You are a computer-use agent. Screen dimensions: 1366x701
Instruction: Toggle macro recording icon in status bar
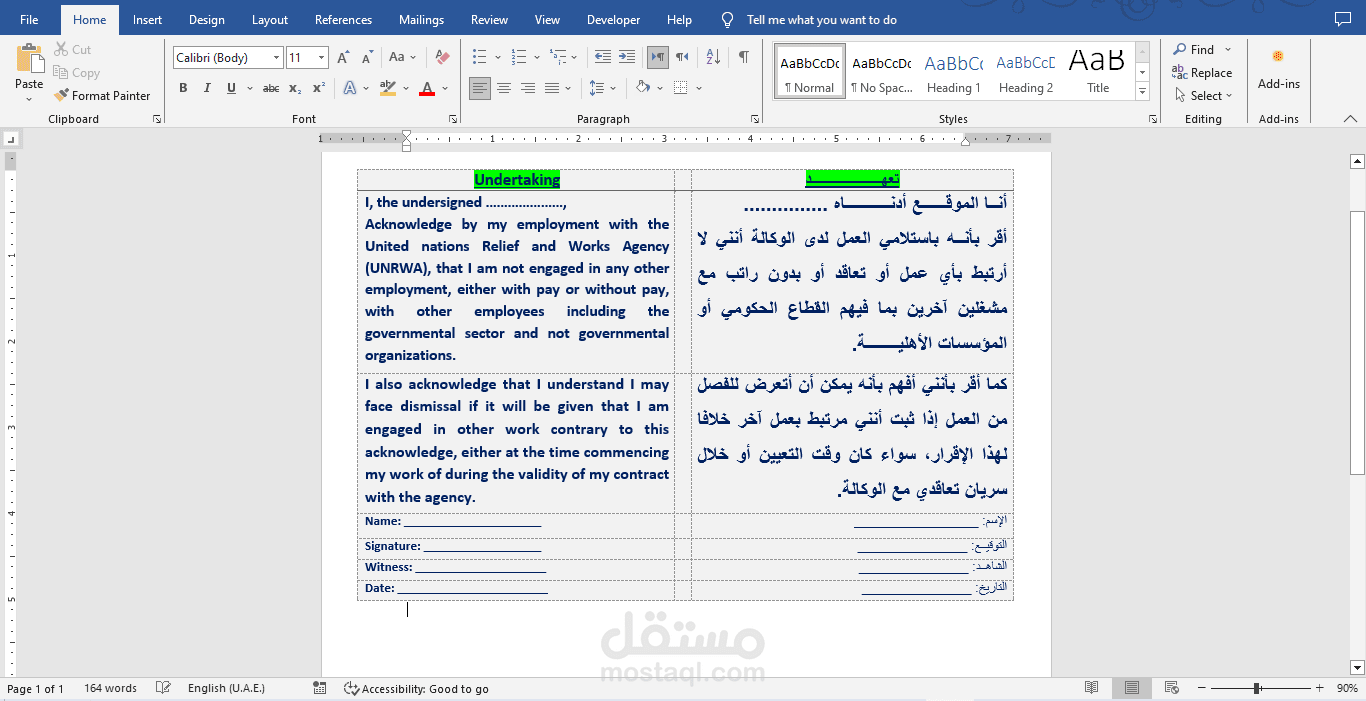point(320,689)
